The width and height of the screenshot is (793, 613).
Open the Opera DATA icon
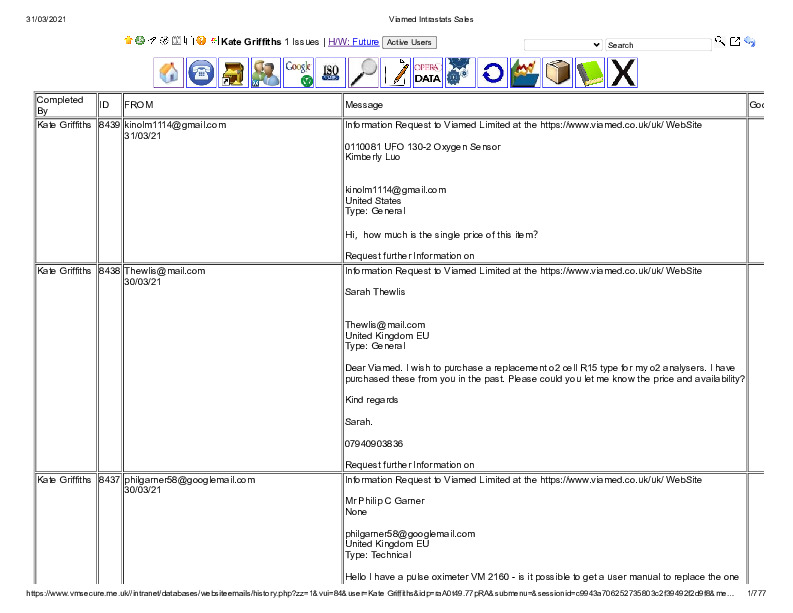[427, 73]
